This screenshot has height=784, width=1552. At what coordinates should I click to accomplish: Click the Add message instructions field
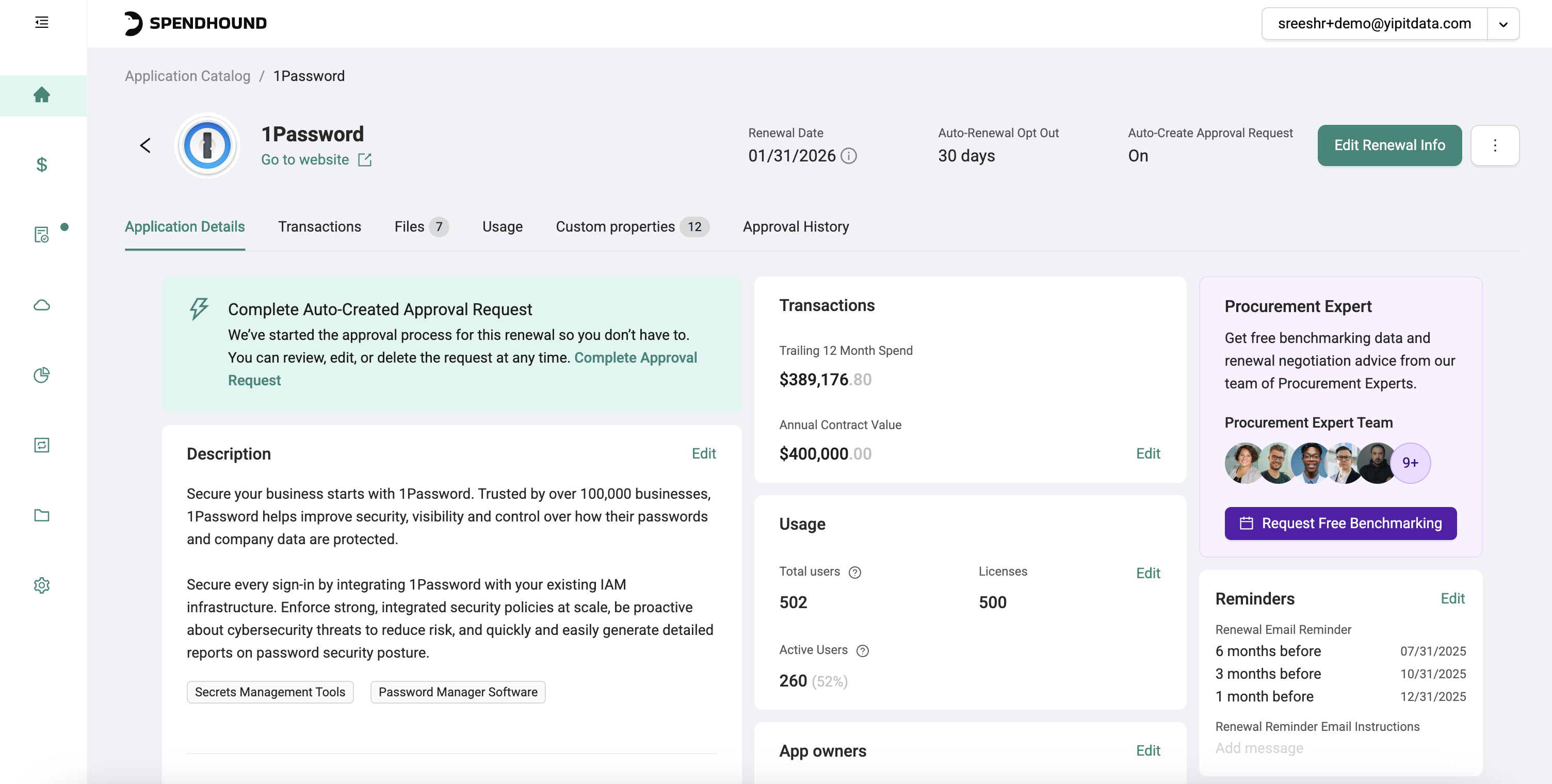(1259, 748)
